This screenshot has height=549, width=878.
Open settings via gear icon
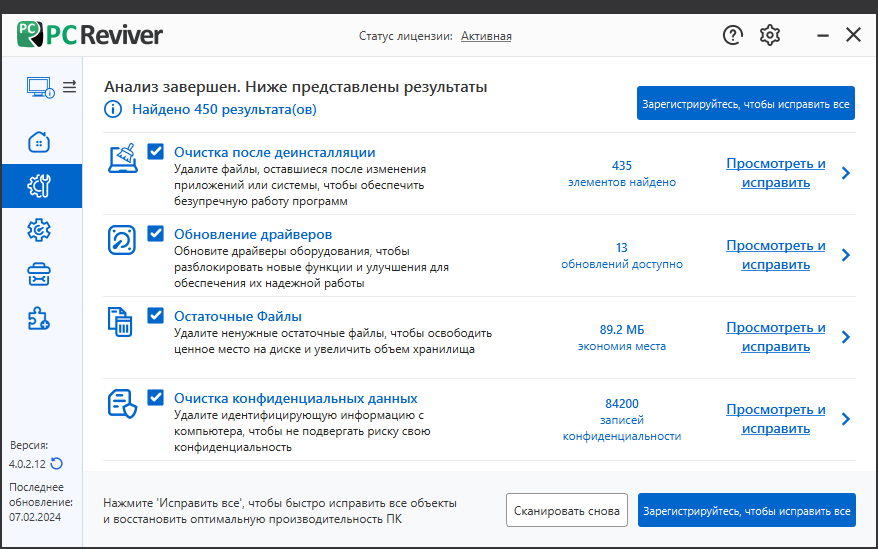(770, 35)
